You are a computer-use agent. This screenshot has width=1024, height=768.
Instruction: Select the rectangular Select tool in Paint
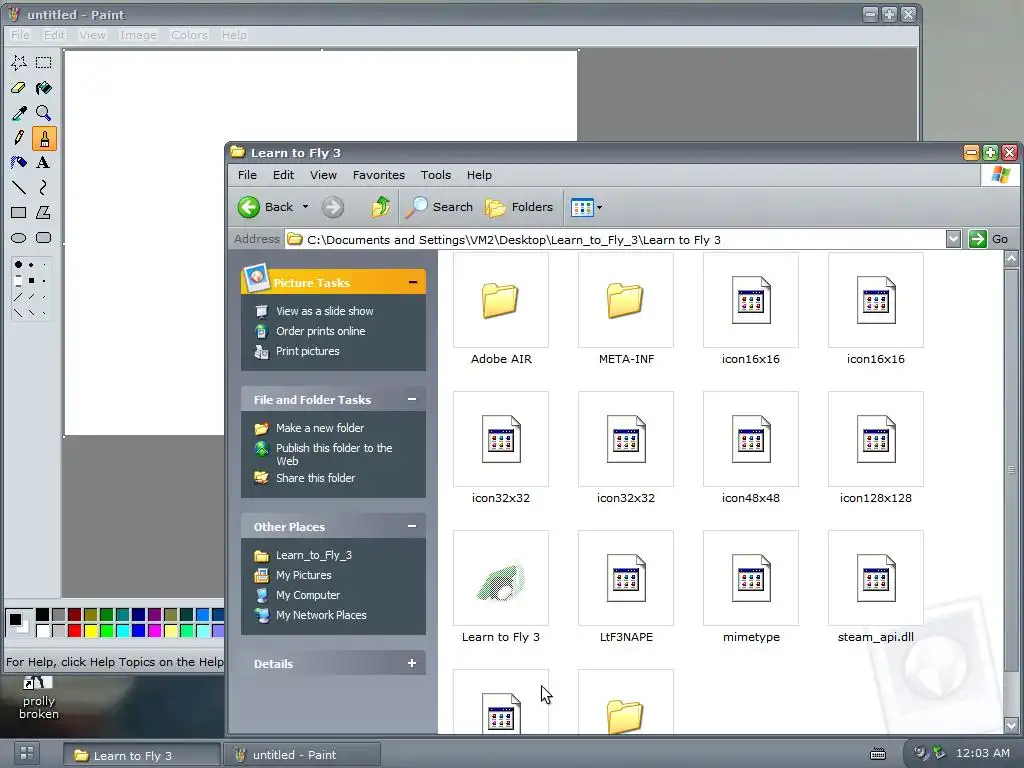tap(44, 63)
